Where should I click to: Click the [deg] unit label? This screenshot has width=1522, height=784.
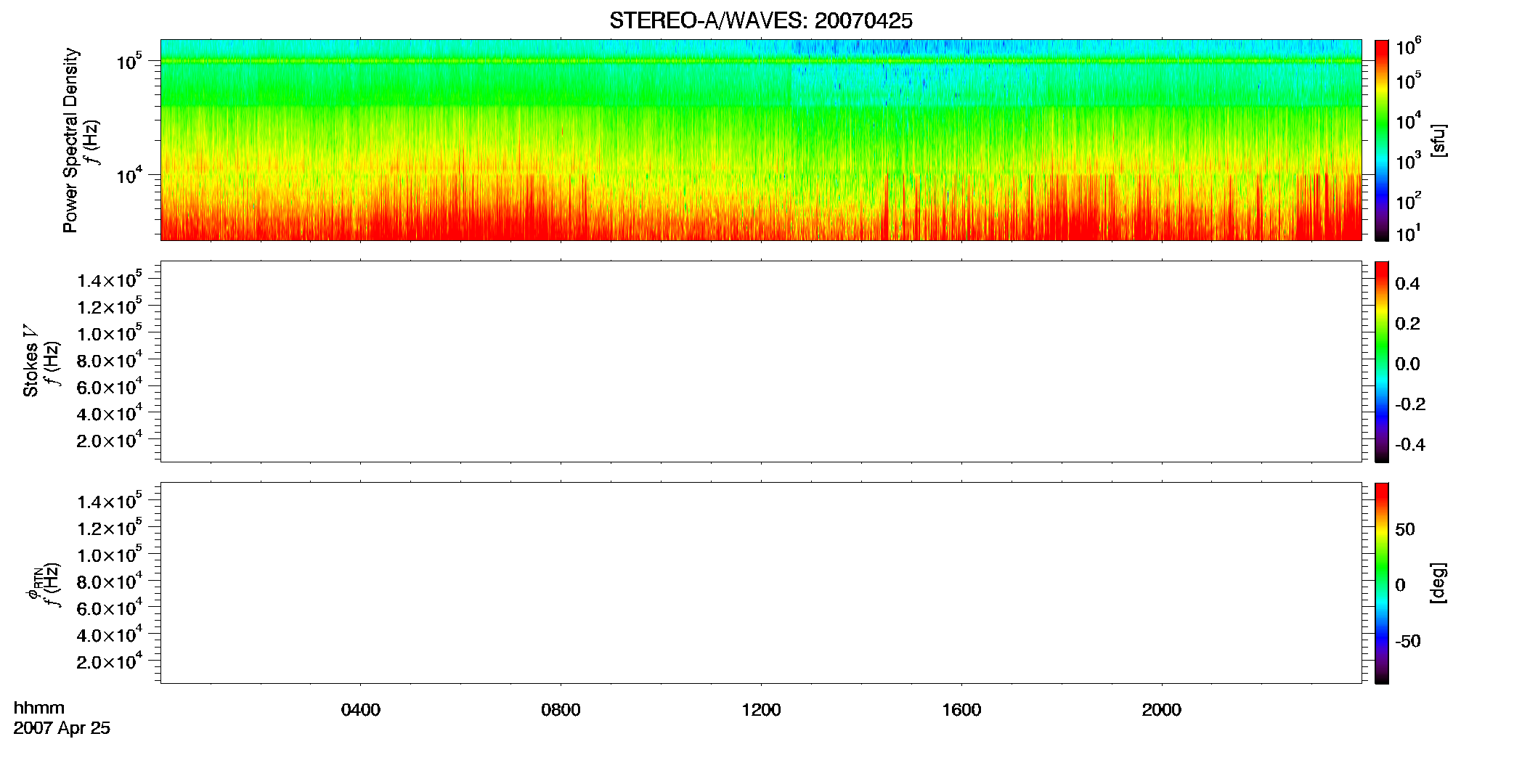tap(1438, 583)
